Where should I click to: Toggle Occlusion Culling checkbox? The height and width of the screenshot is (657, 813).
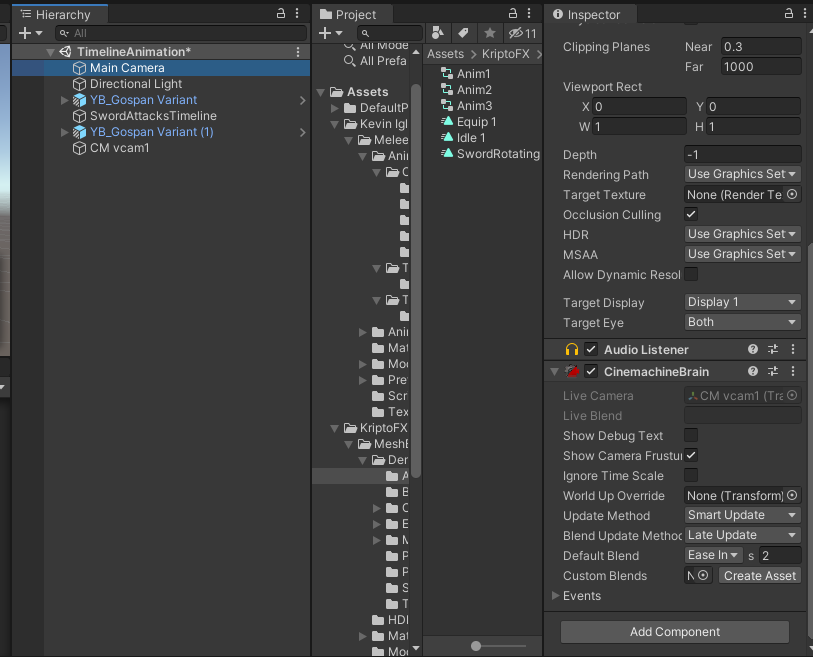tap(691, 214)
